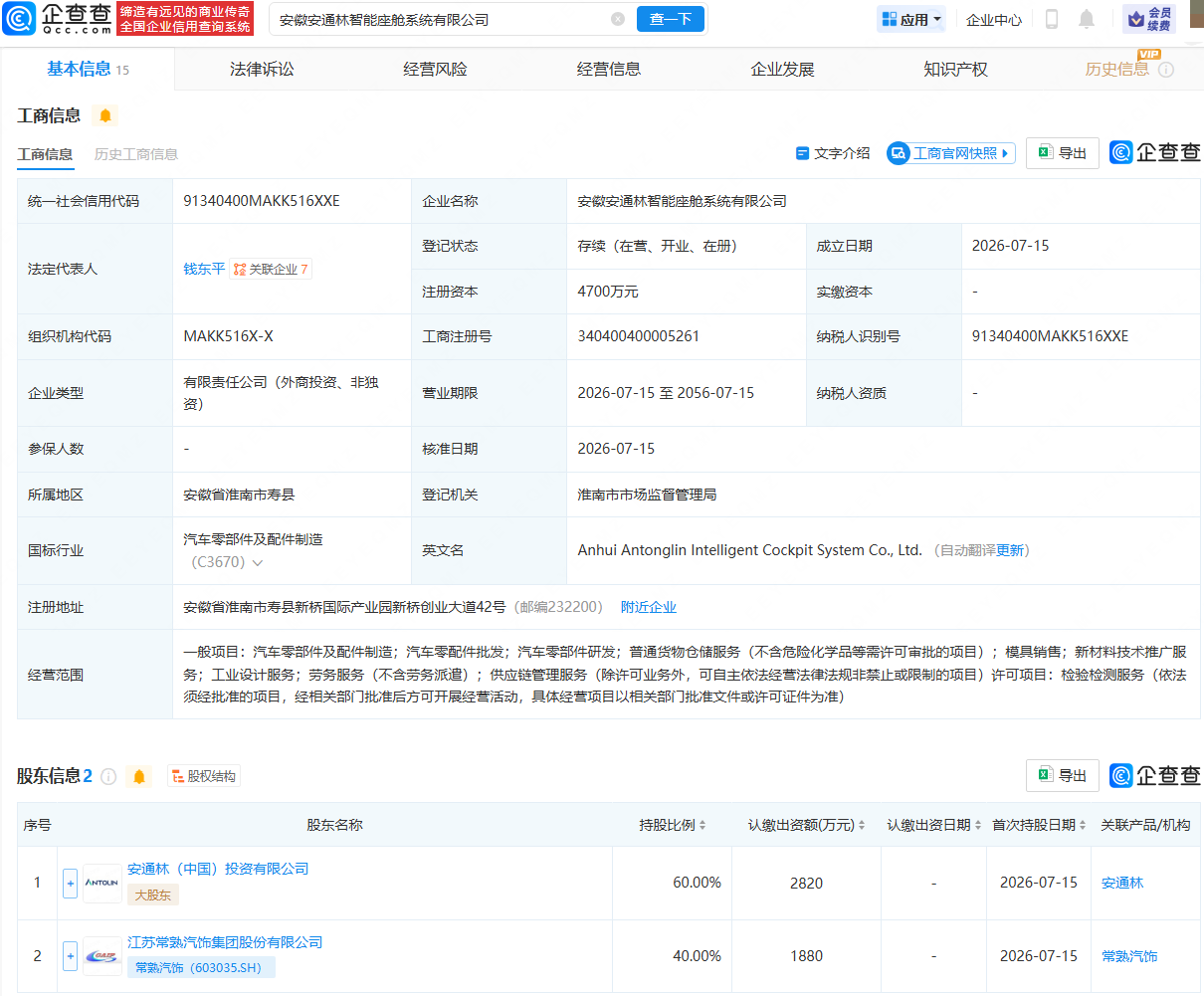The width and height of the screenshot is (1204, 996).
Task: Open the 文字介绍 text introduction
Action: [833, 153]
